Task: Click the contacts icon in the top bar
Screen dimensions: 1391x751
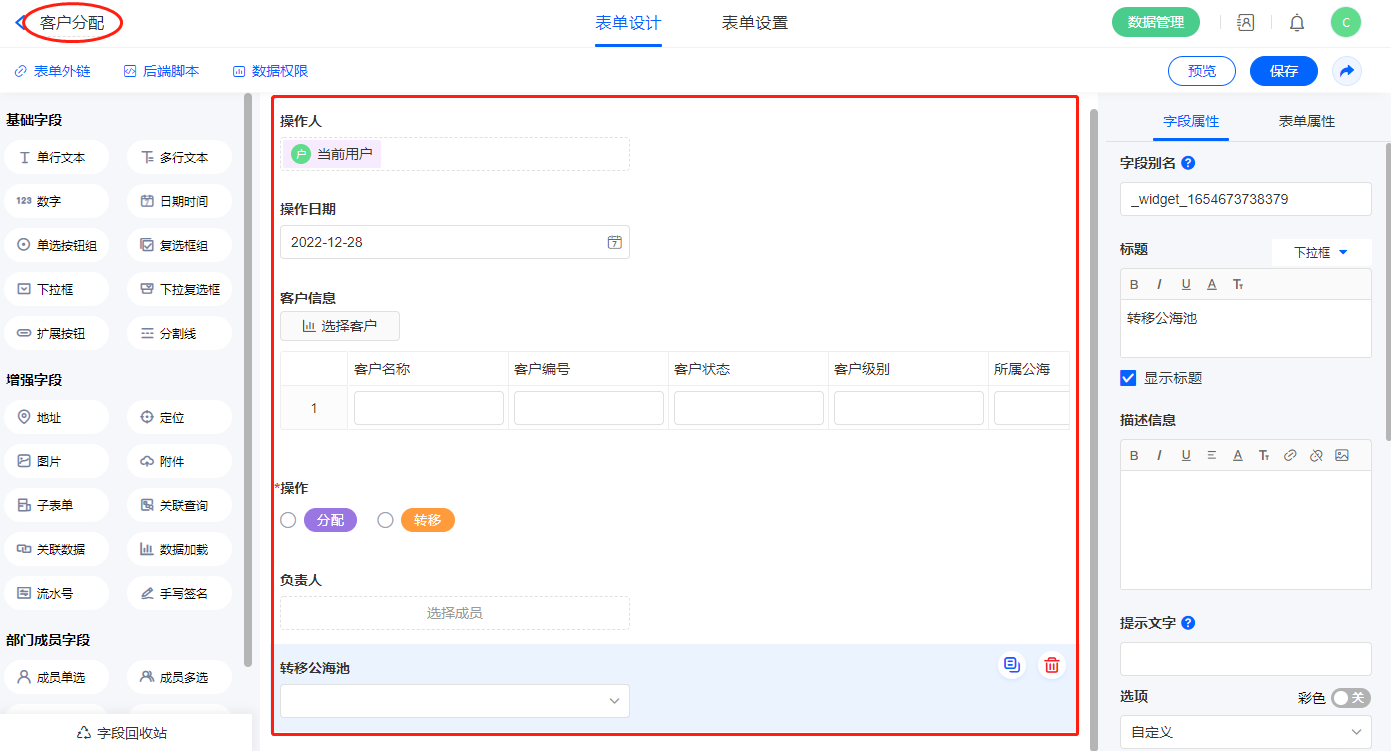Action: tap(1245, 22)
